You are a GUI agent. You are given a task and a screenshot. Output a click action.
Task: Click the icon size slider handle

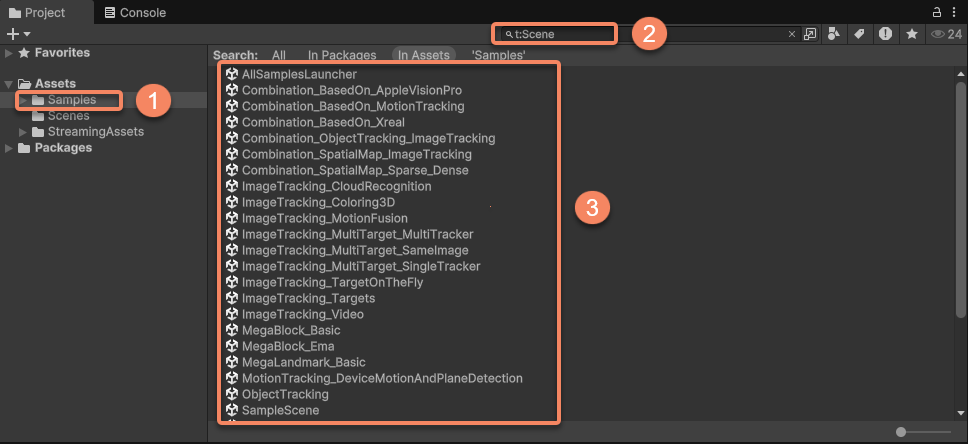tap(901, 432)
